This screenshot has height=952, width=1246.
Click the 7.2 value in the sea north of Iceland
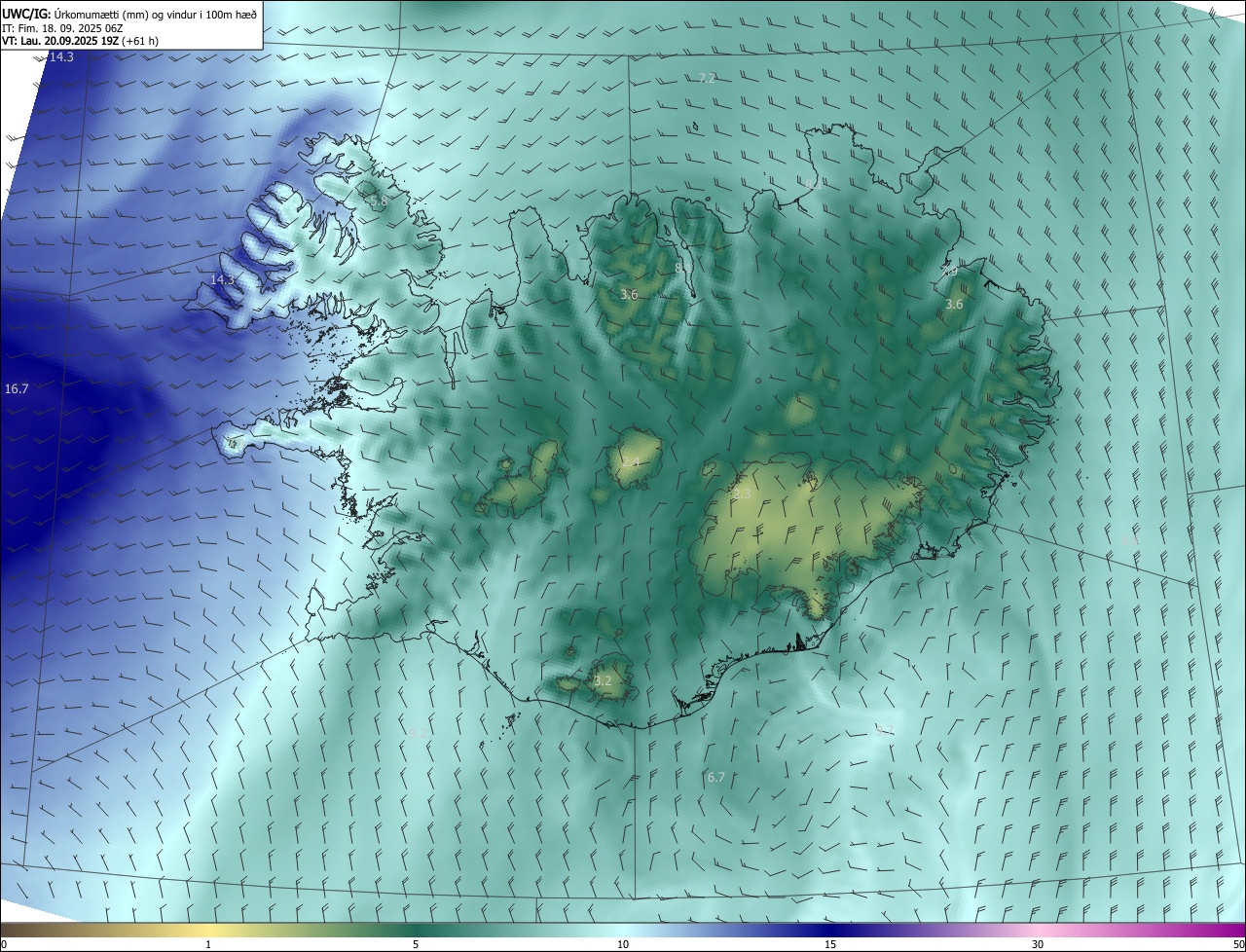pyautogui.click(x=708, y=78)
